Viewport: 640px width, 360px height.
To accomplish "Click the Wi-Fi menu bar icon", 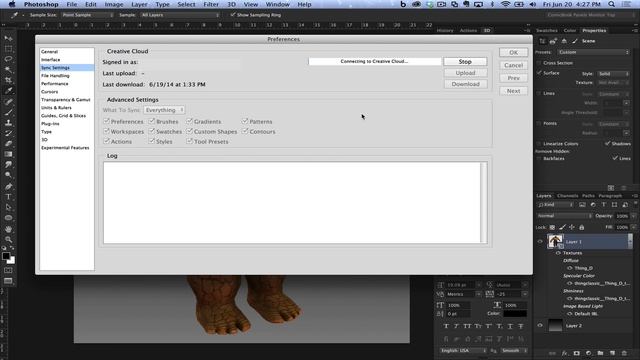I will [505, 4].
